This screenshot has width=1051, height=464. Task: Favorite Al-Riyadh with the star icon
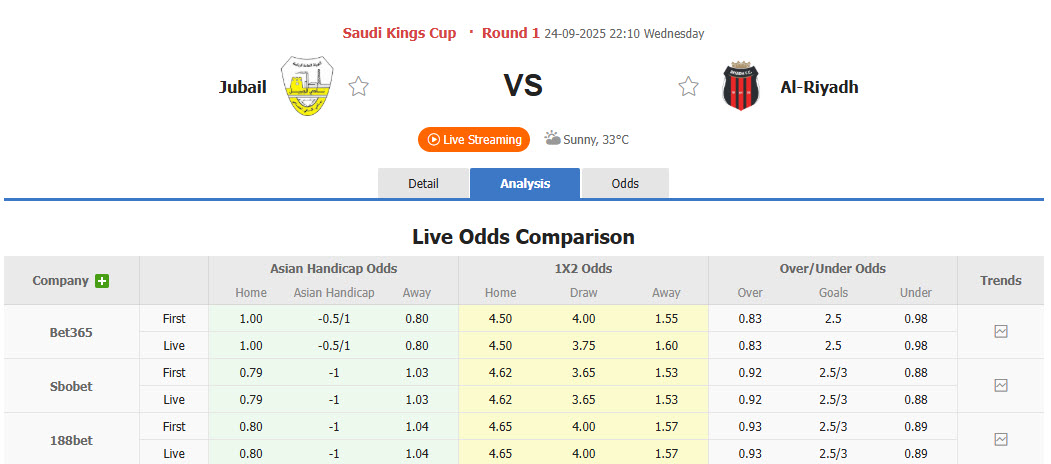(688, 87)
